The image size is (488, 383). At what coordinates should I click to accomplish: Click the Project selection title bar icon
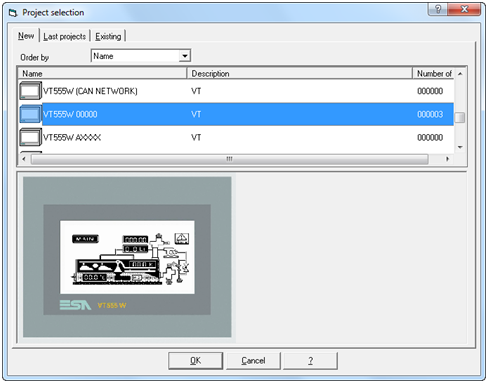13,13
